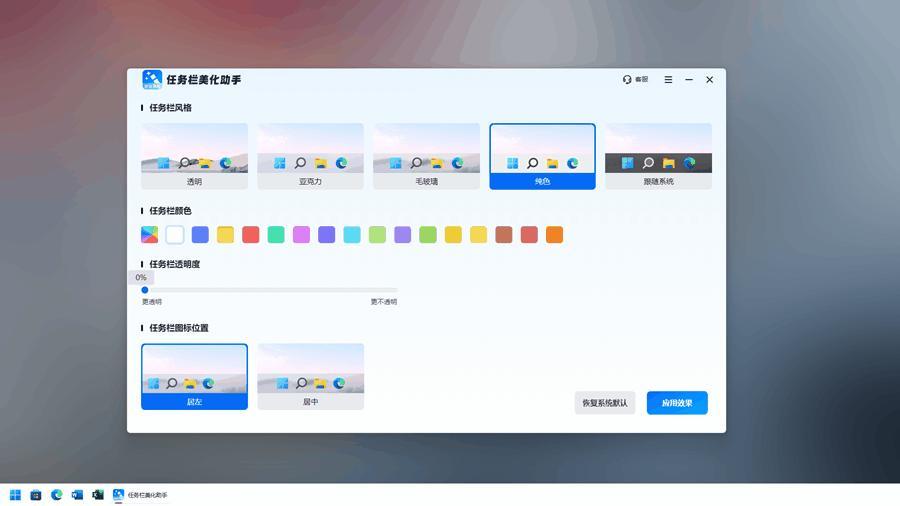Open the multicolor custom color picker swatch
900x506 pixels.
pyautogui.click(x=149, y=235)
